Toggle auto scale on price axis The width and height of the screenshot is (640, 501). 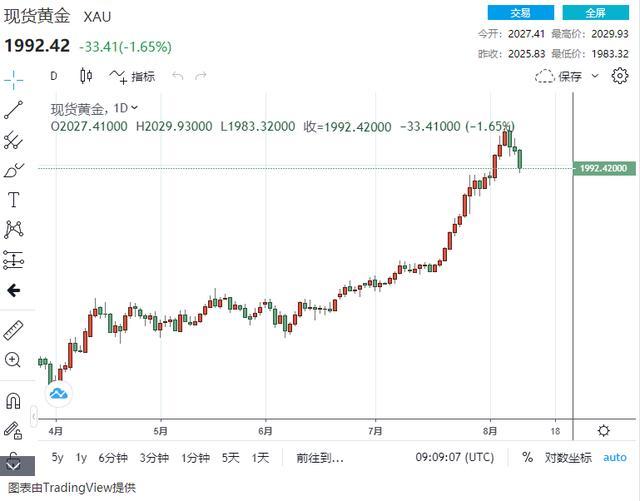614,457
